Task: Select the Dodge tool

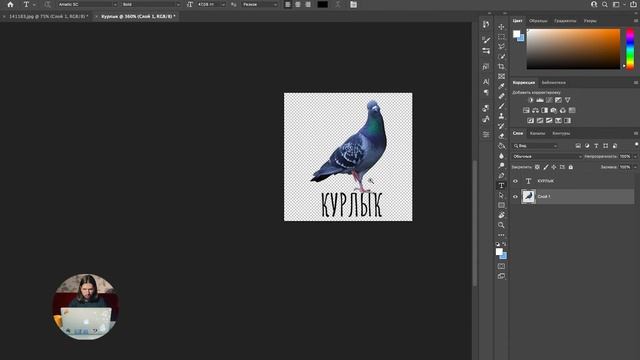Action: 501,166
